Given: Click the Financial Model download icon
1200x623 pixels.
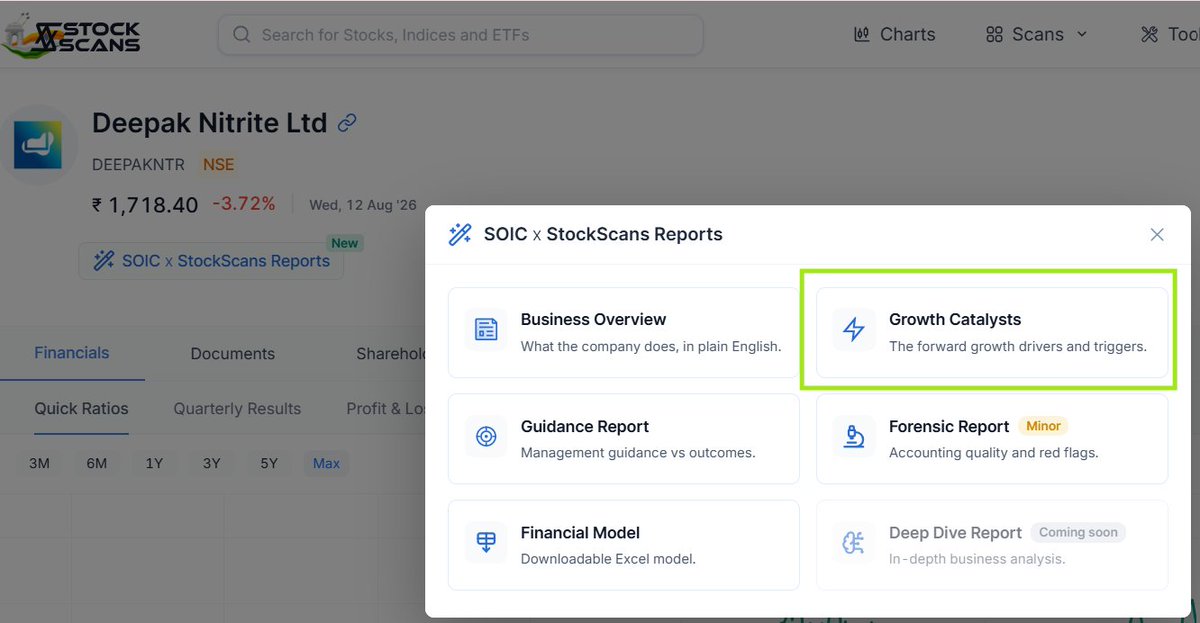Looking at the screenshot, I should [x=486, y=543].
